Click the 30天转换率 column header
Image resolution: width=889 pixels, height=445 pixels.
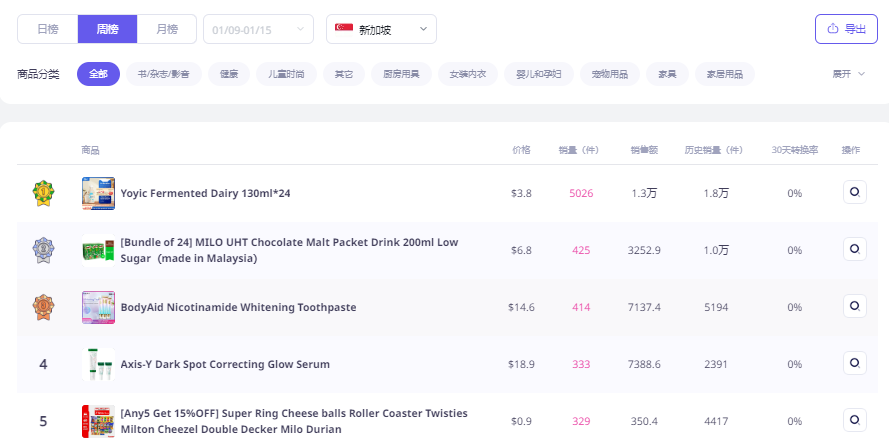[x=794, y=150]
